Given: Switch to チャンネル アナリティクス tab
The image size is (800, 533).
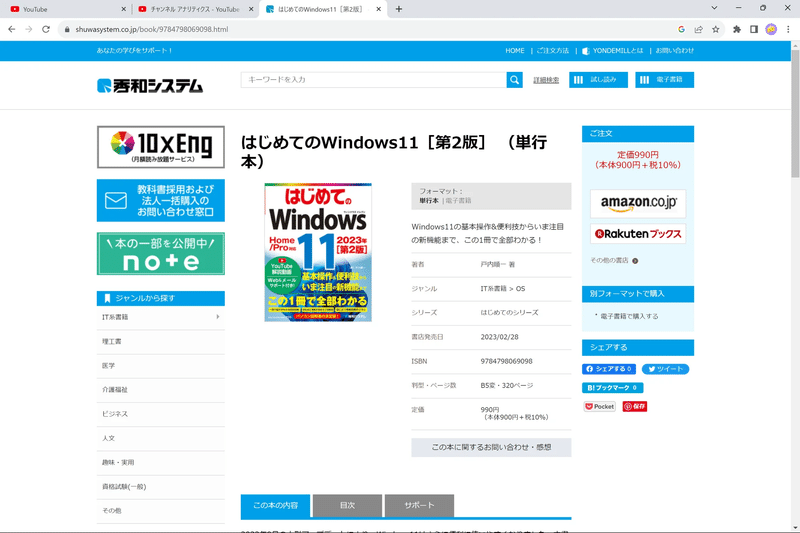Looking at the screenshot, I should click(195, 9).
